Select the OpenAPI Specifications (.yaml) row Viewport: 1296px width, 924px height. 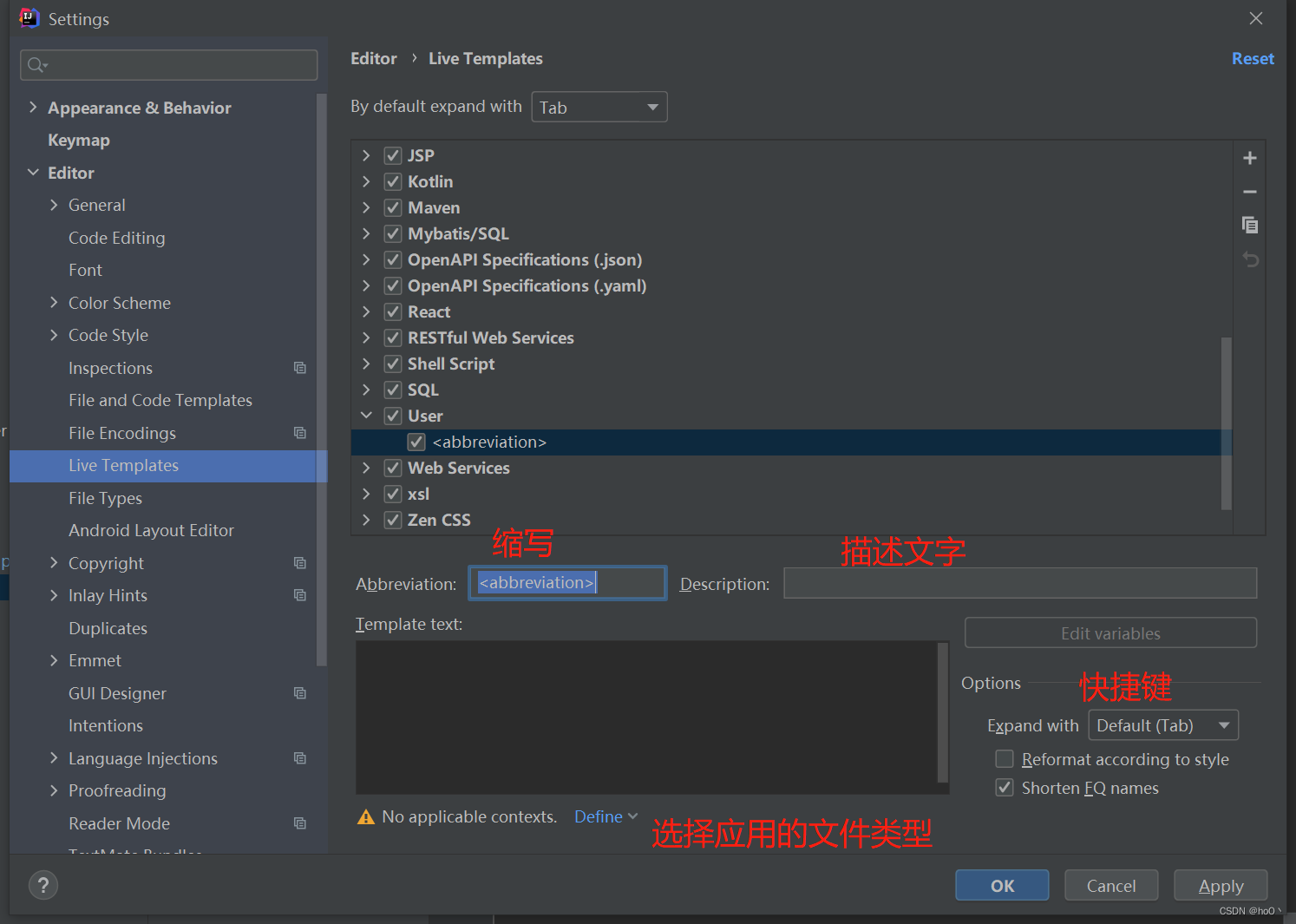[791, 285]
